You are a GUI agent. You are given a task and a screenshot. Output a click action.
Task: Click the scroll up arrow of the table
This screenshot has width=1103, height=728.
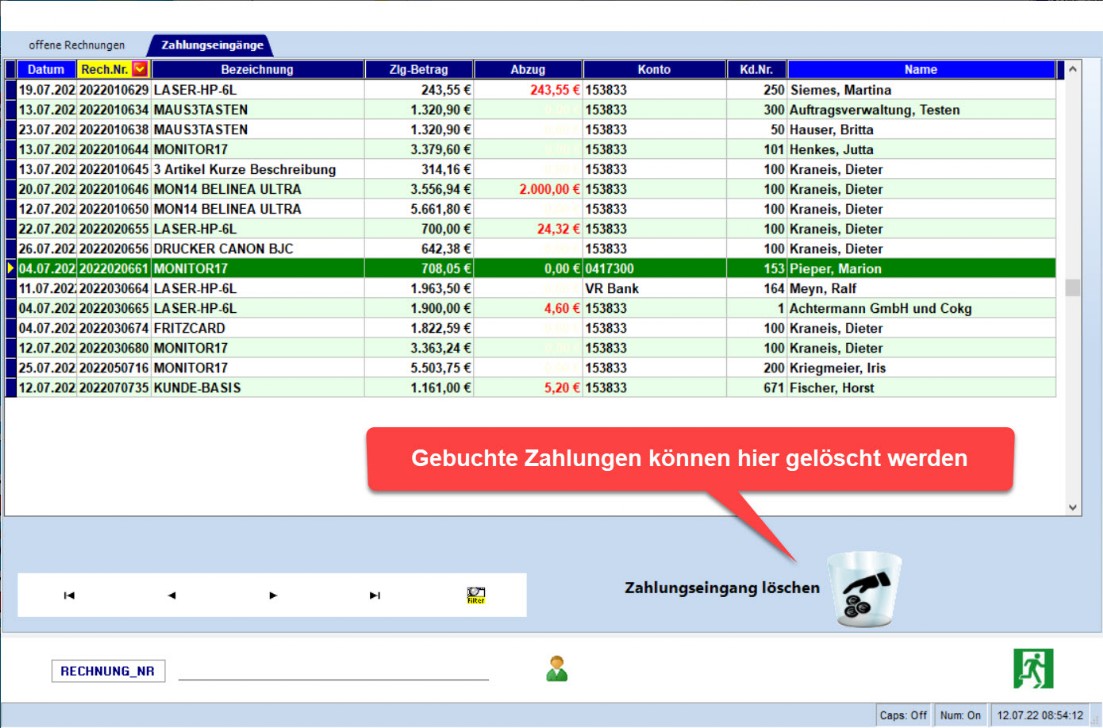(x=1073, y=70)
